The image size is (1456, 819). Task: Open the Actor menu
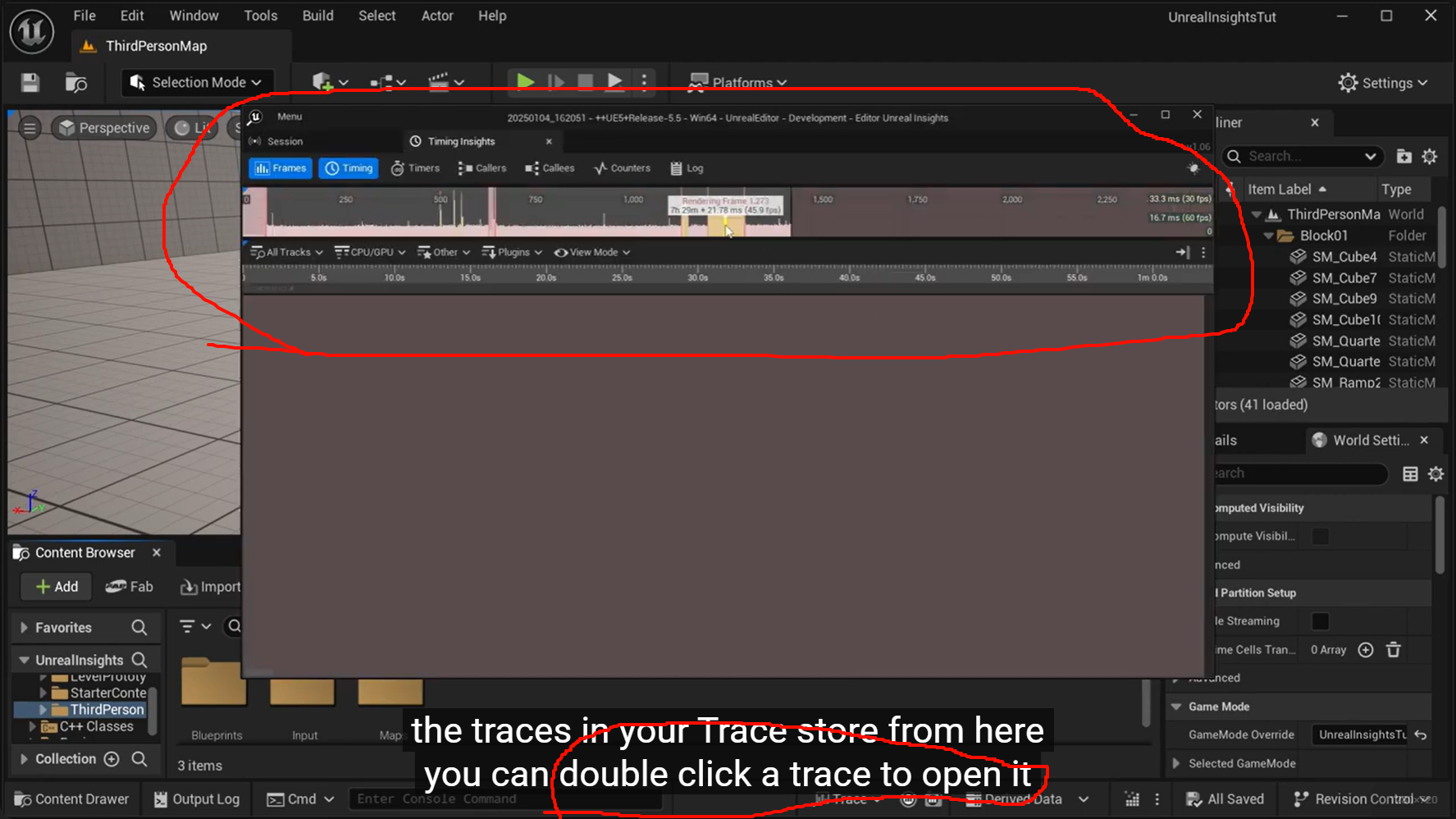(437, 16)
